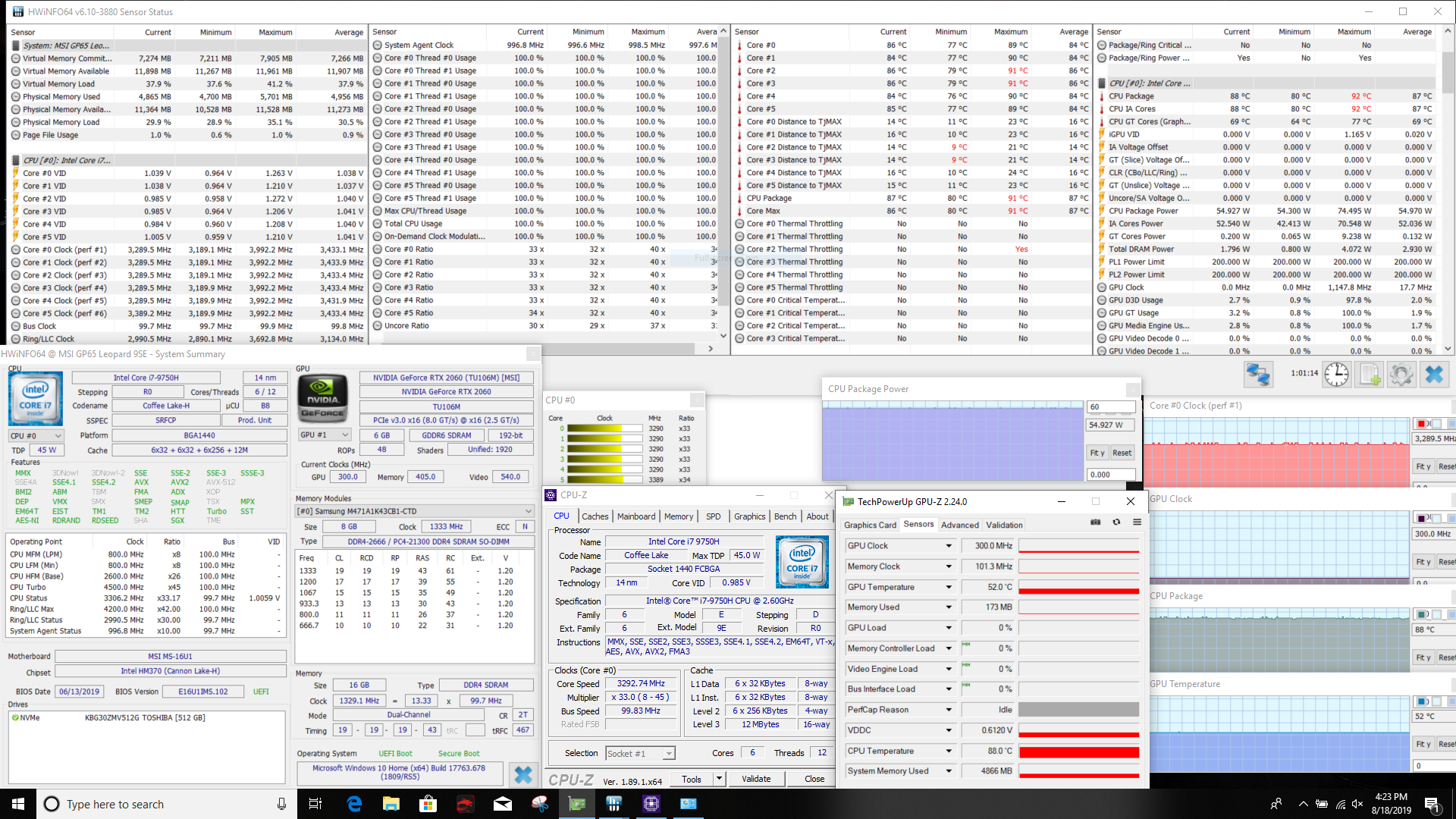Expand GPU Temperature sensor dropdown in GPU-Z
This screenshot has height=819, width=1456.
[948, 588]
